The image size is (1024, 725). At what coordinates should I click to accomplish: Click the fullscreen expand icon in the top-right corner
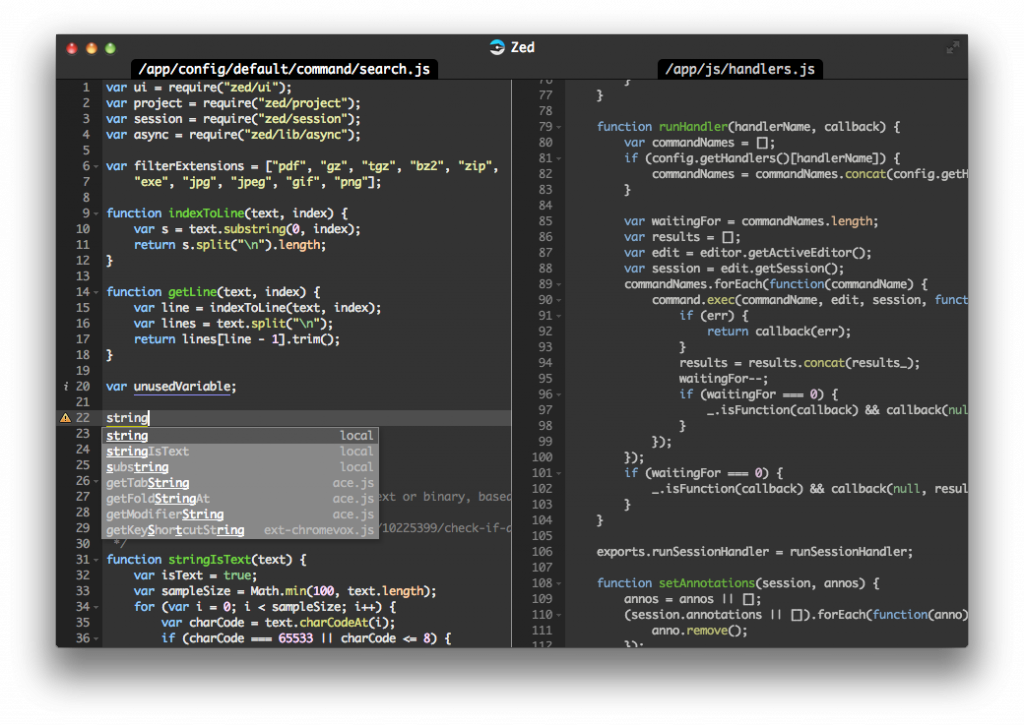point(952,47)
